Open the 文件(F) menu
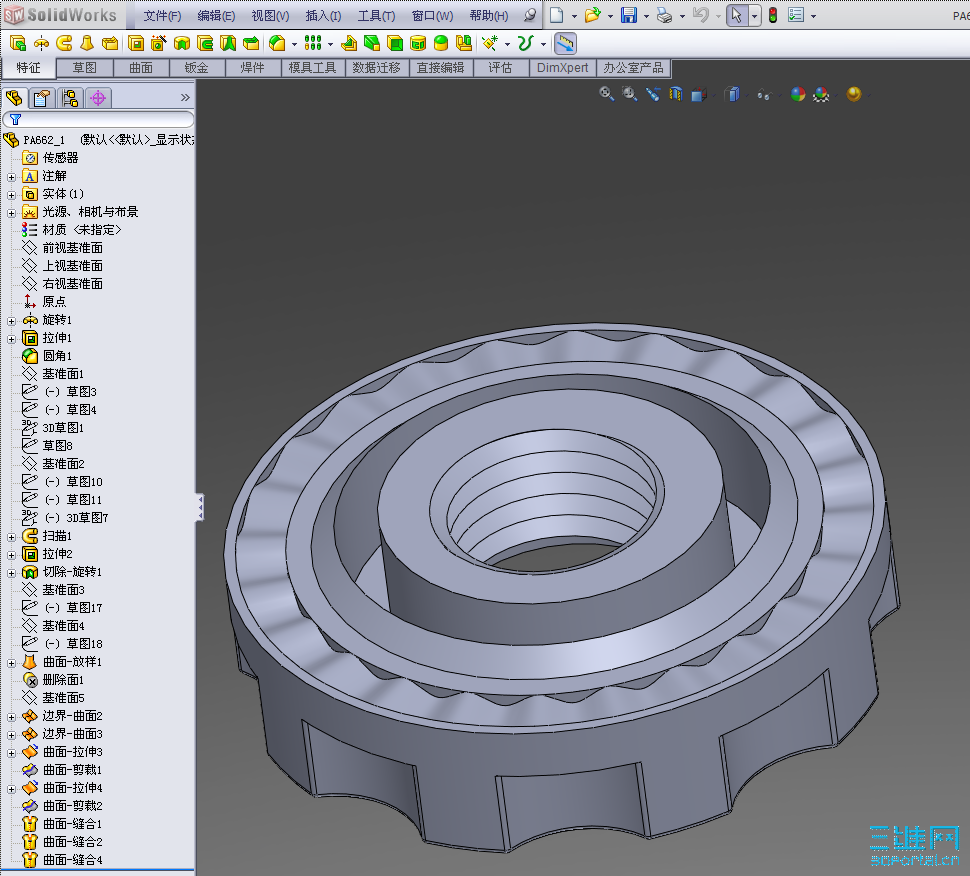 162,16
